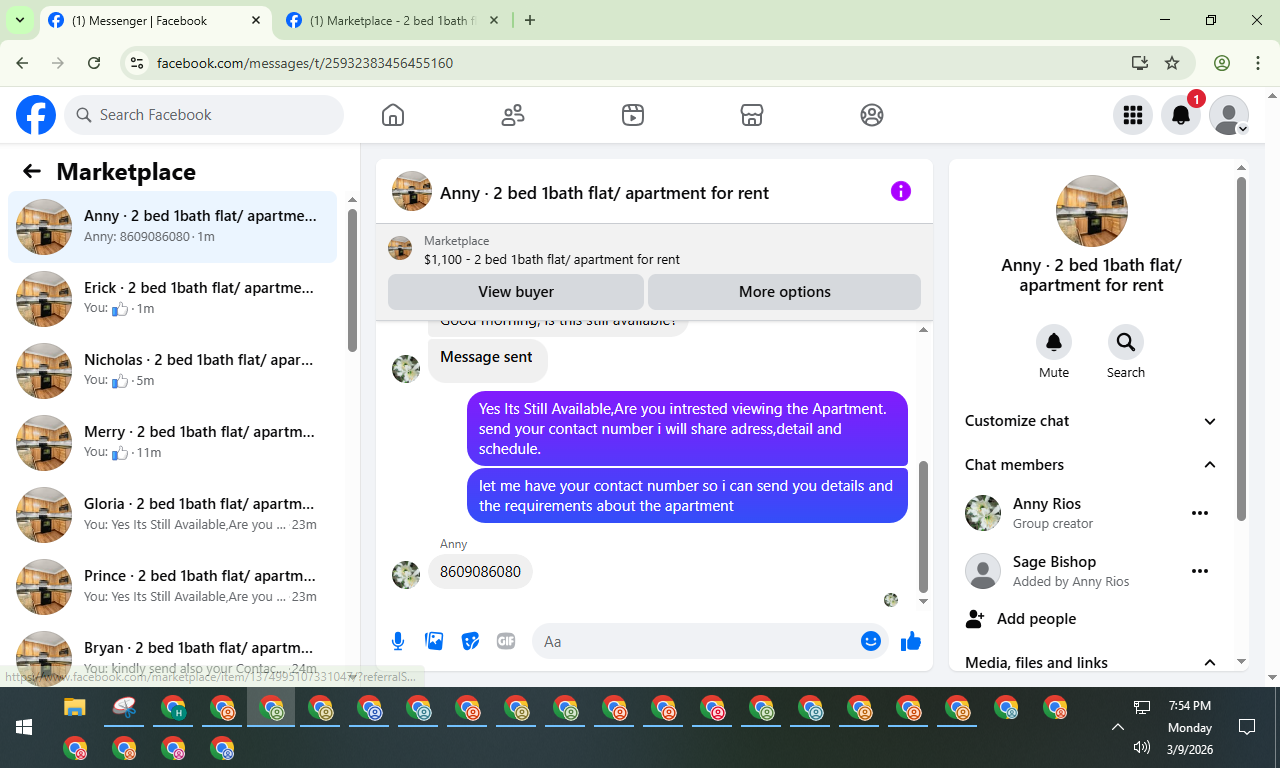1280x768 pixels.
Task: Open Erick apartment conversation in list
Action: 173,299
